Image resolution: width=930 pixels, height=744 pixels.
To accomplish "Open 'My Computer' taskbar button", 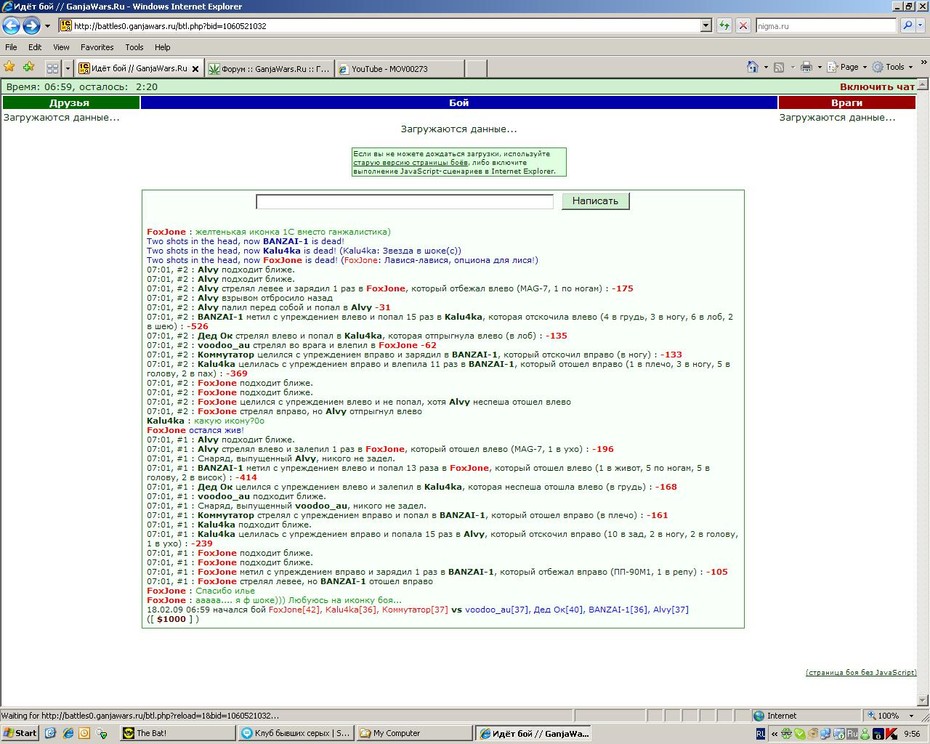I will [413, 733].
